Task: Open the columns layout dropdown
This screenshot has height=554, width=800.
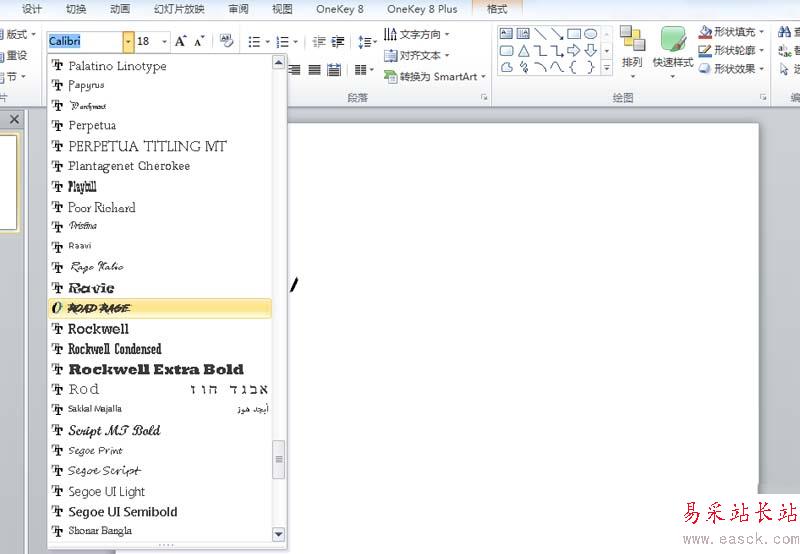Action: point(364,69)
